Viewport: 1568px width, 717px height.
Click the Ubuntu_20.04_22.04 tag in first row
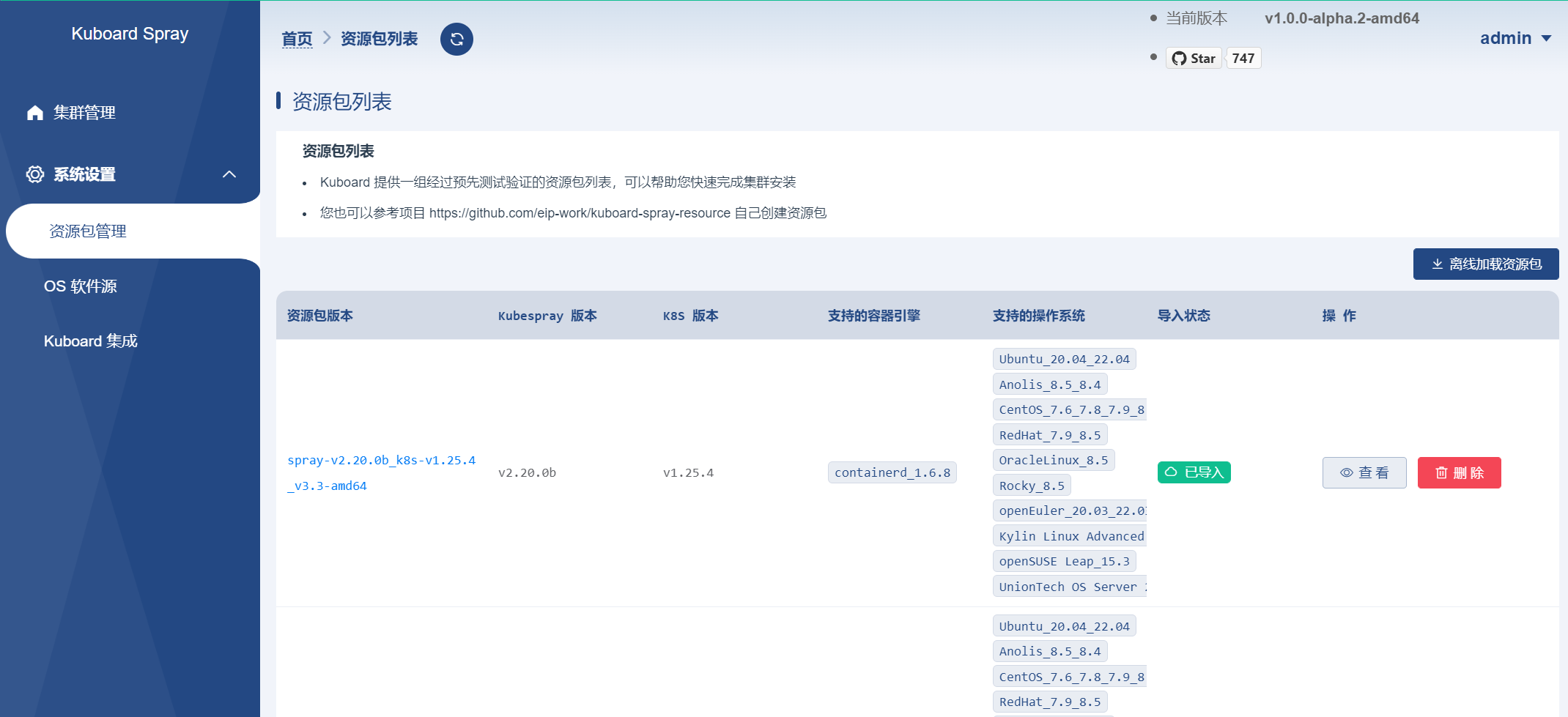(1064, 360)
